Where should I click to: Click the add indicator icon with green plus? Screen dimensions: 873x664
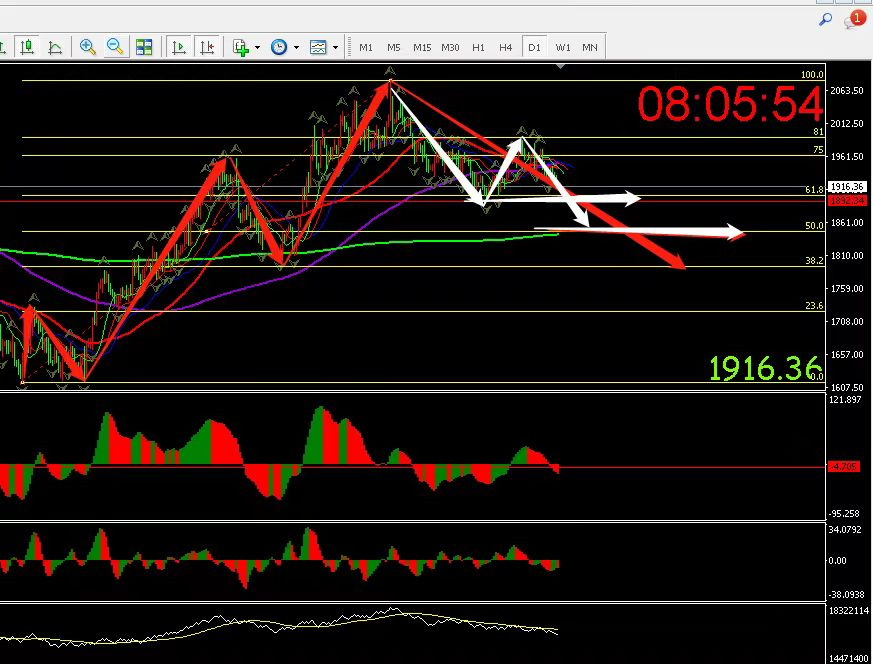click(240, 47)
